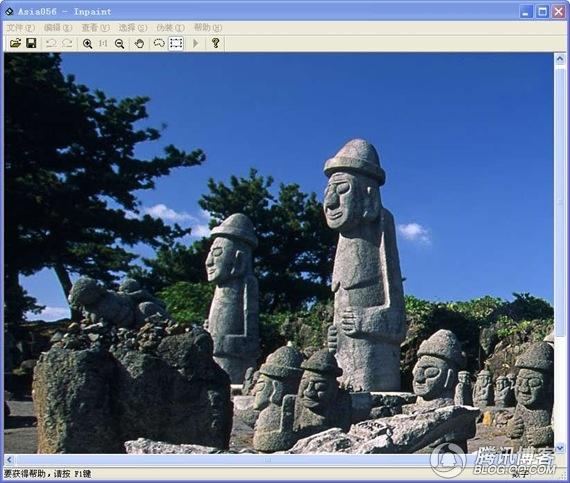Save the image using the floppy disk icon

tap(31, 43)
